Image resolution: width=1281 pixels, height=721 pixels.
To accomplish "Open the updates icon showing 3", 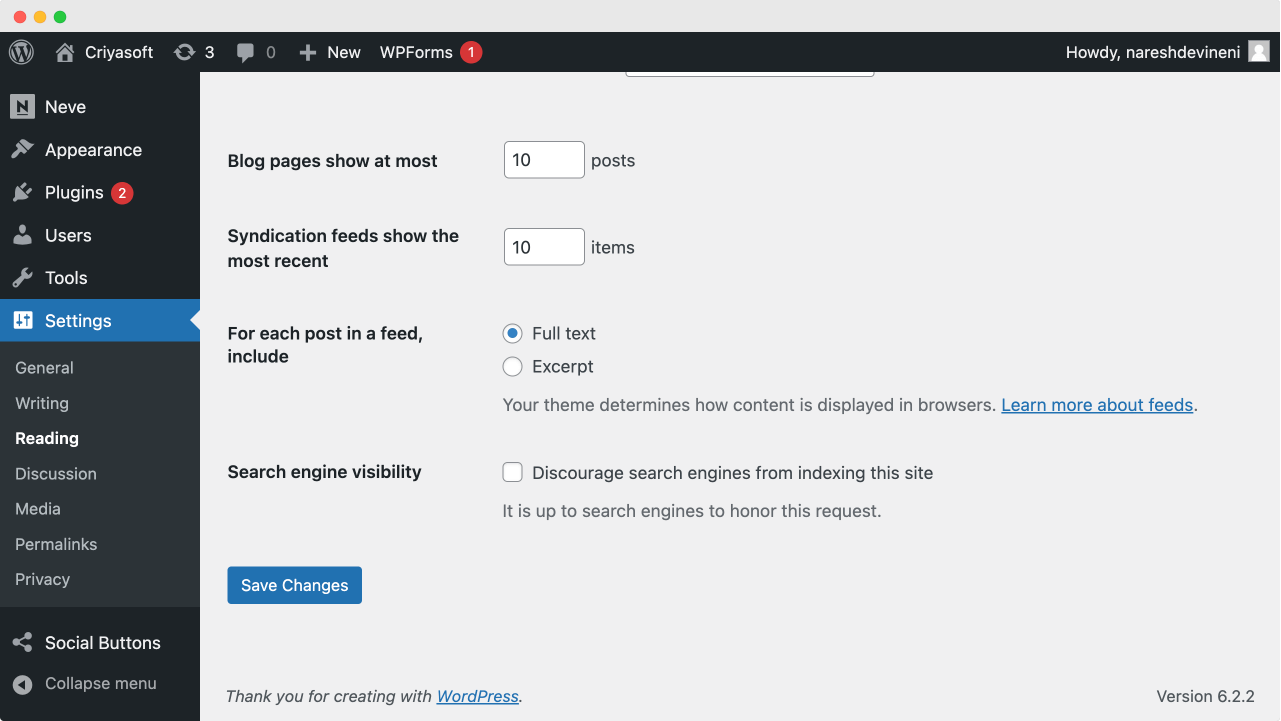I will coord(184,52).
